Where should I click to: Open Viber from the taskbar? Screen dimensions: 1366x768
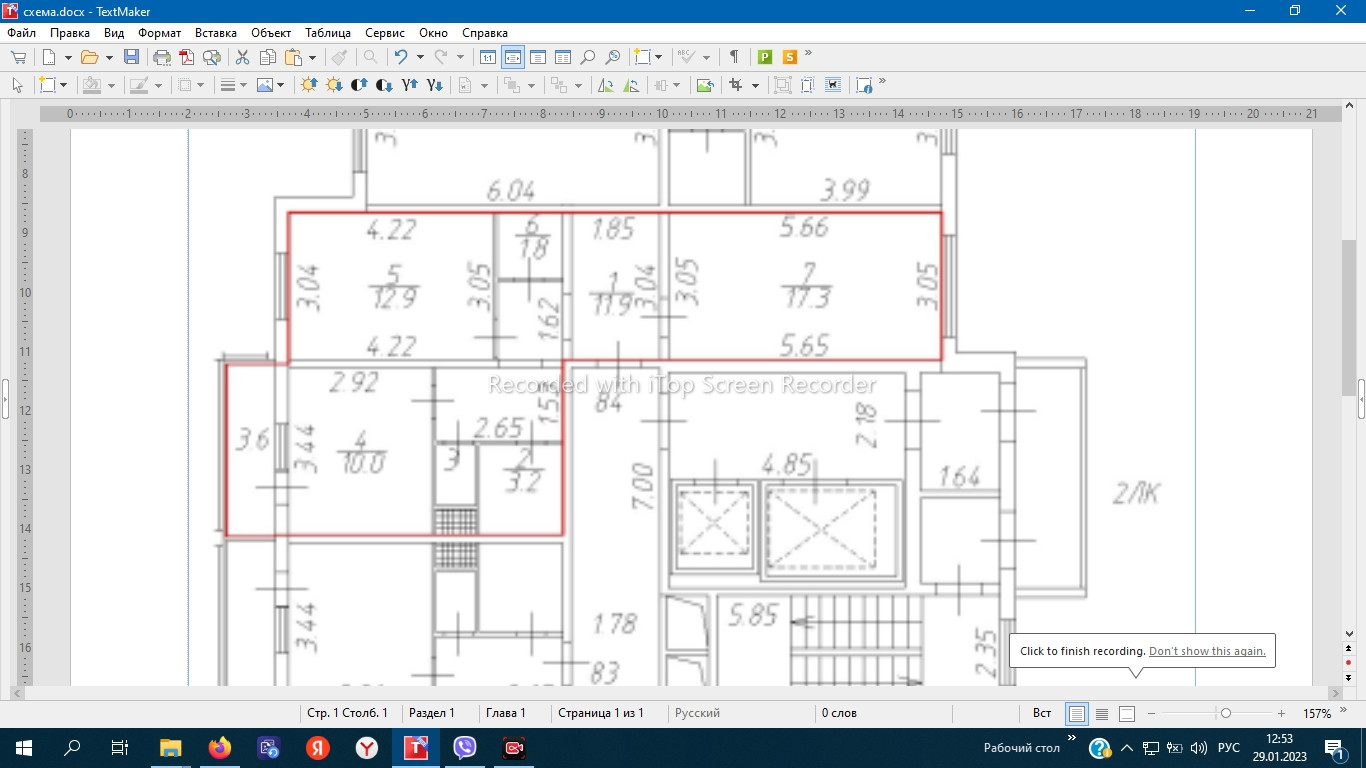click(465, 747)
